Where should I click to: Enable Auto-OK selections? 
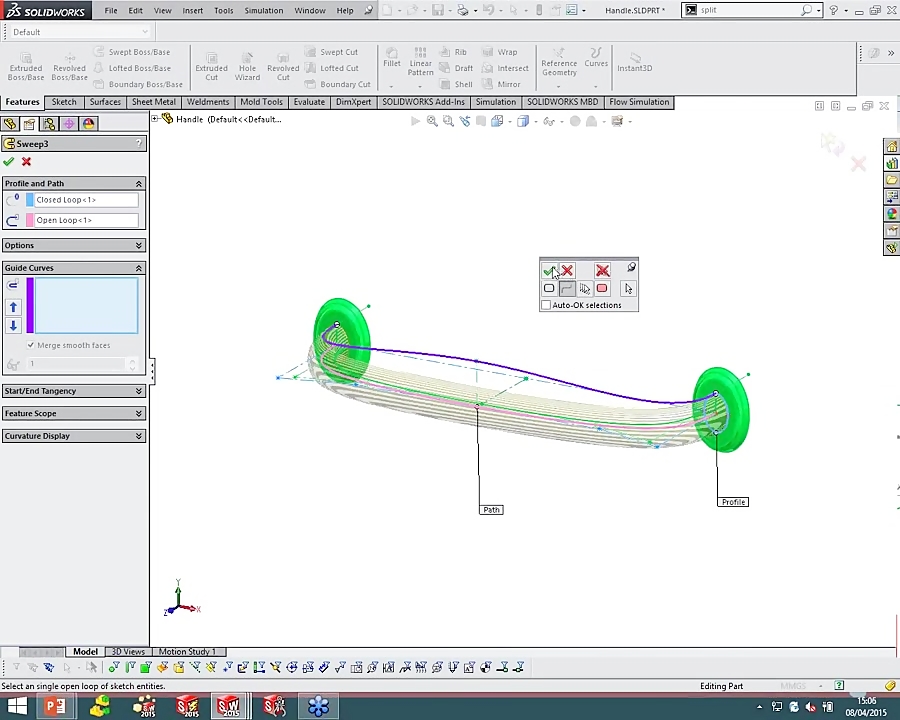coord(546,305)
